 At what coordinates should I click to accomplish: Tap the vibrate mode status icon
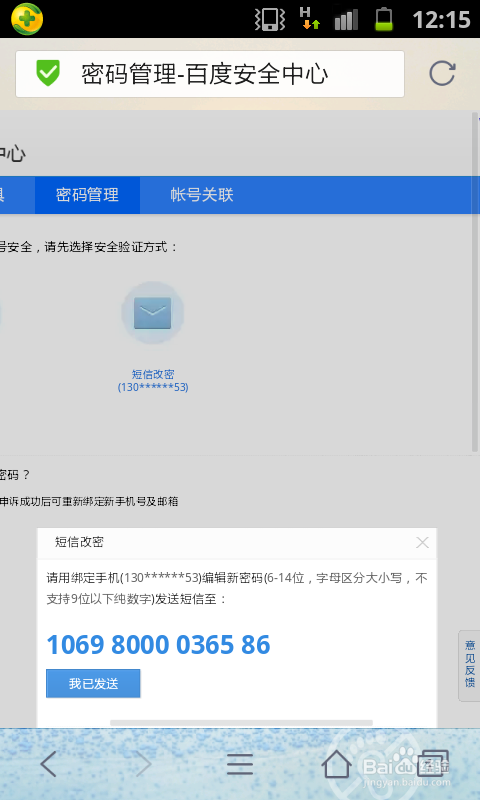coord(270,20)
